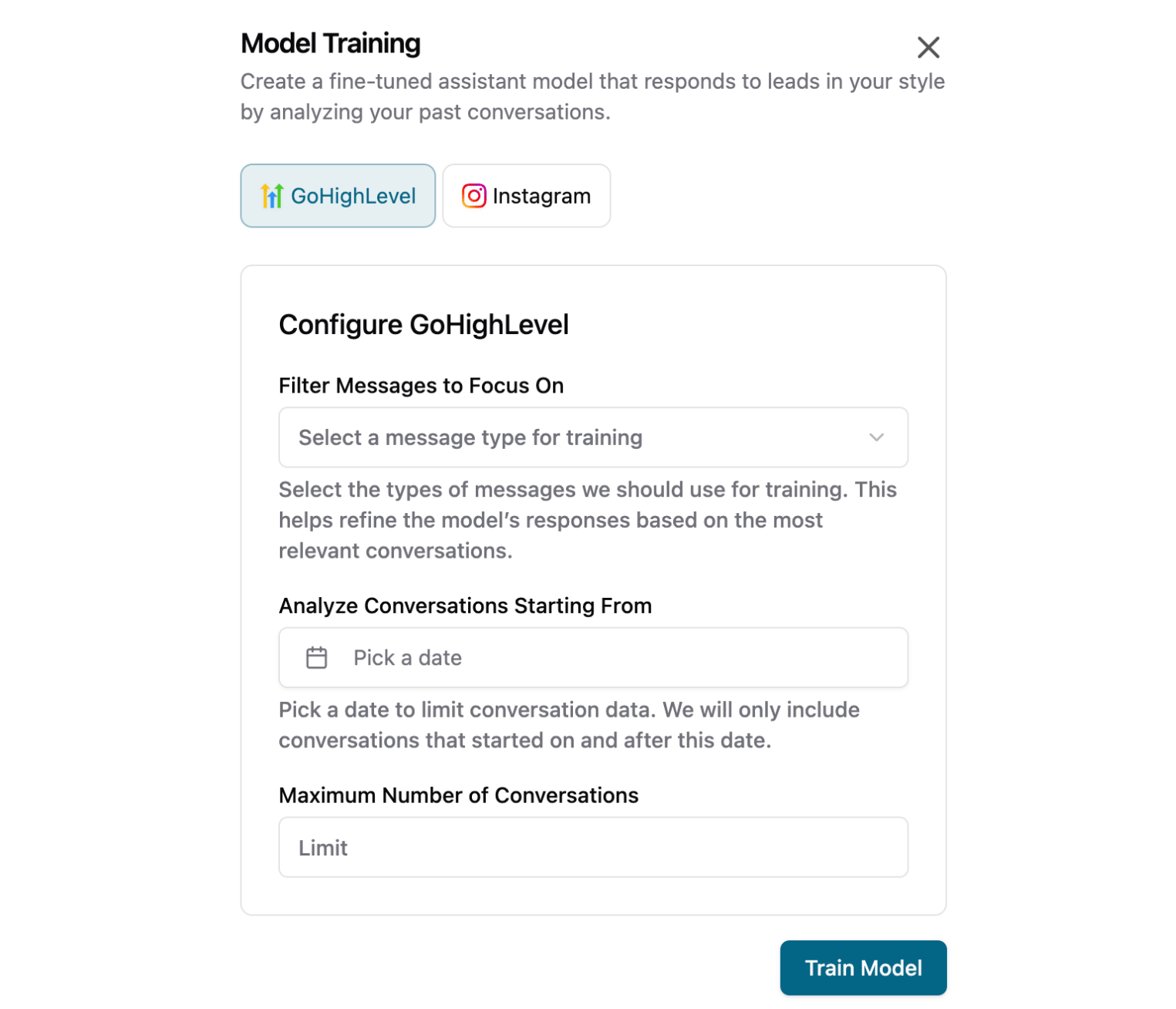Click the date limit helper description text
This screenshot has width=1176, height=1009.
tap(569, 725)
